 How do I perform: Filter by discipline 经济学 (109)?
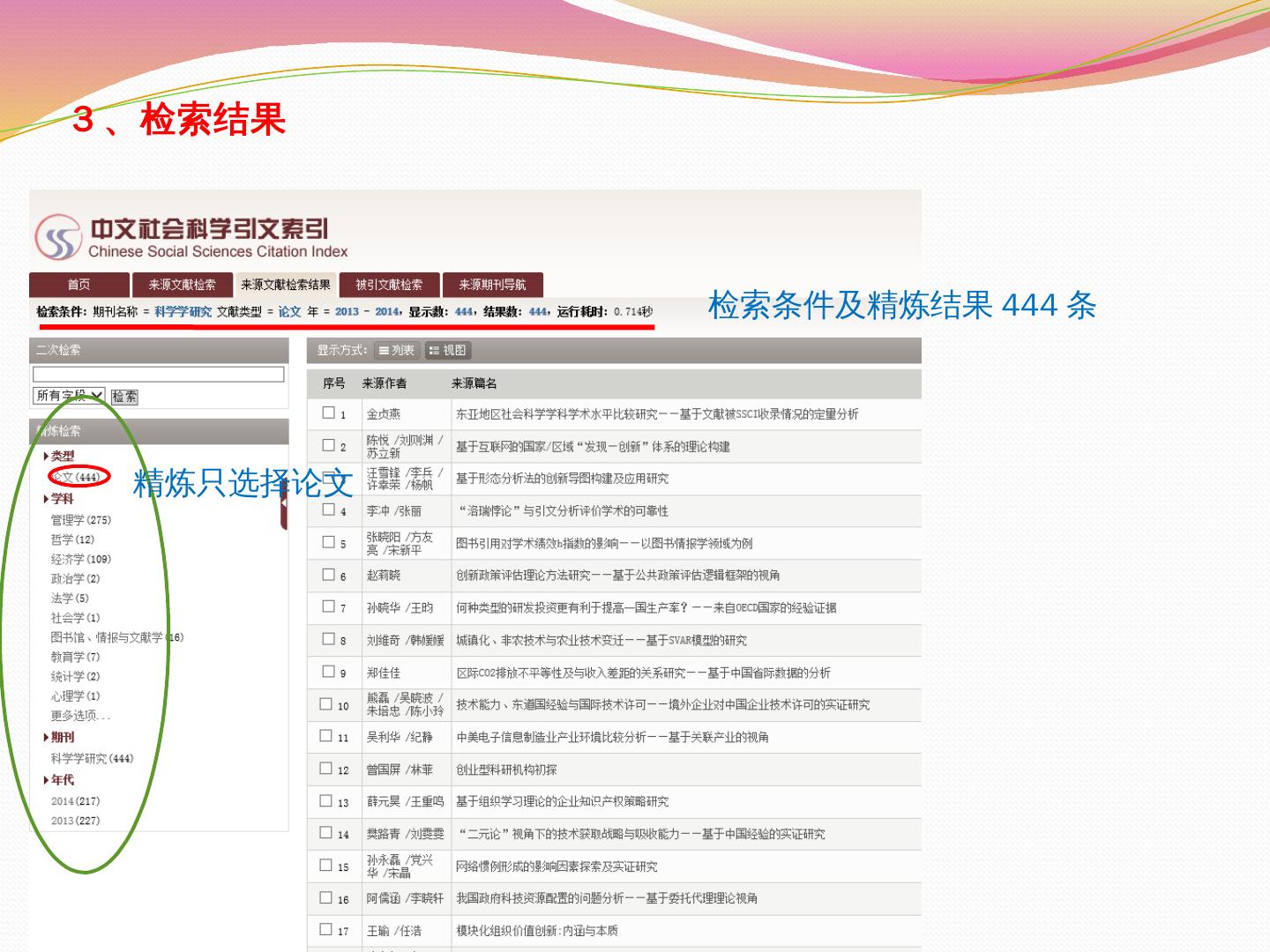pyautogui.click(x=81, y=559)
